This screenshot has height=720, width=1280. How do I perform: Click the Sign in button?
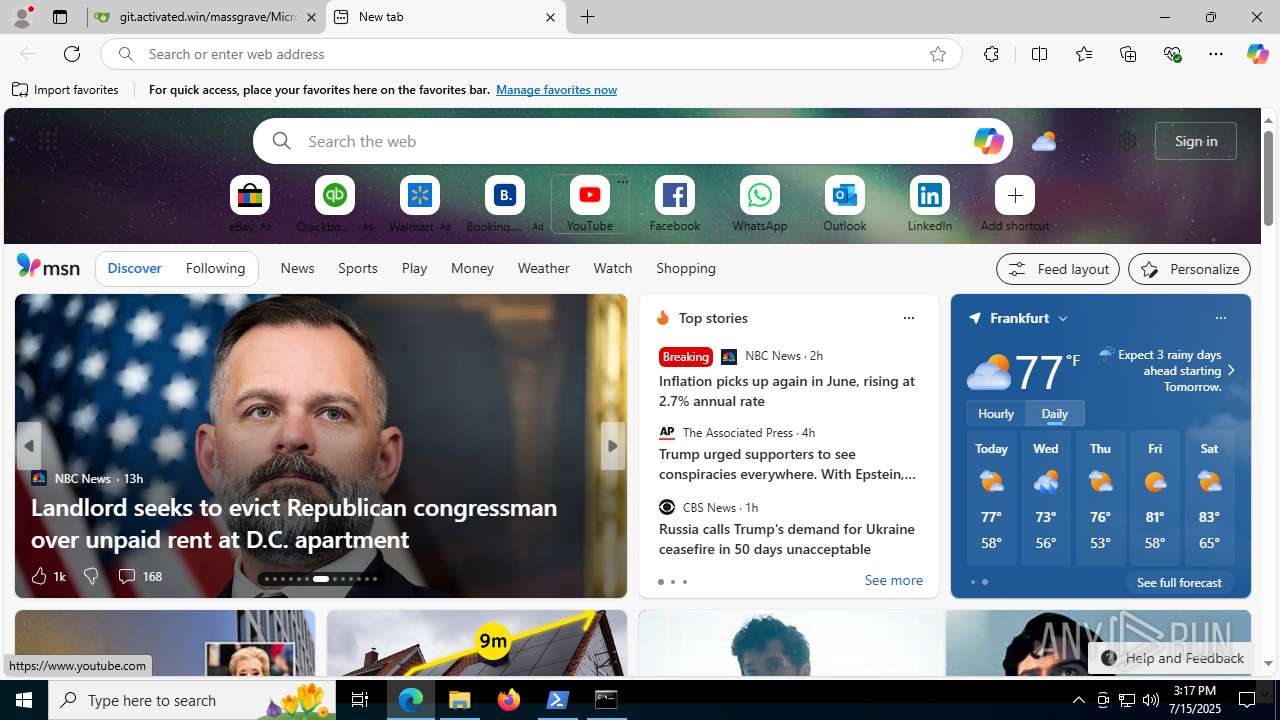1196,141
